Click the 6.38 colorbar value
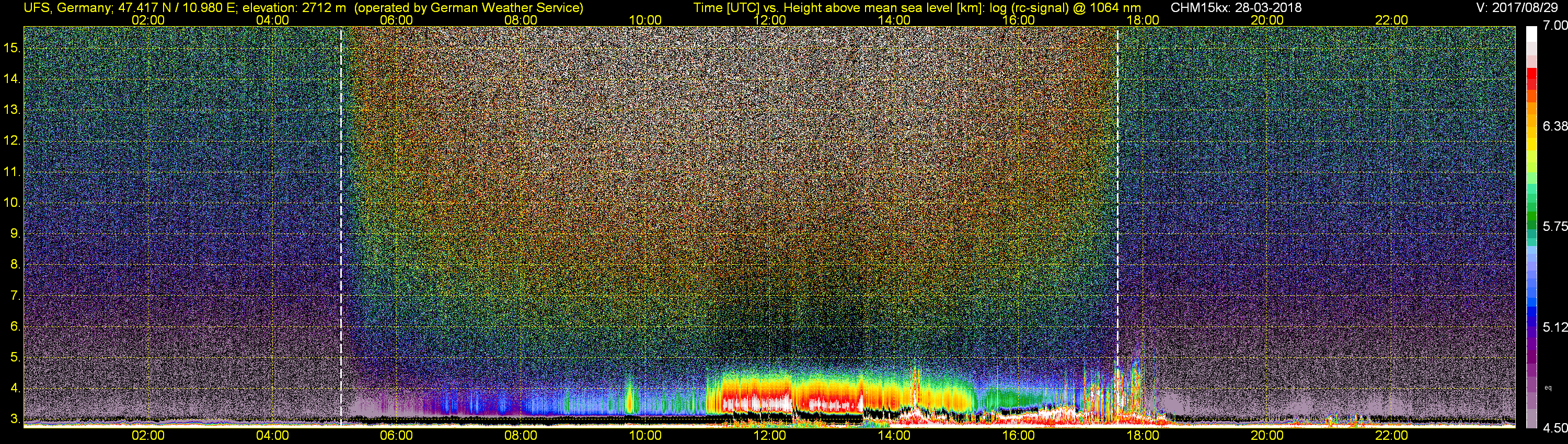The image size is (1568, 444). click(1554, 126)
